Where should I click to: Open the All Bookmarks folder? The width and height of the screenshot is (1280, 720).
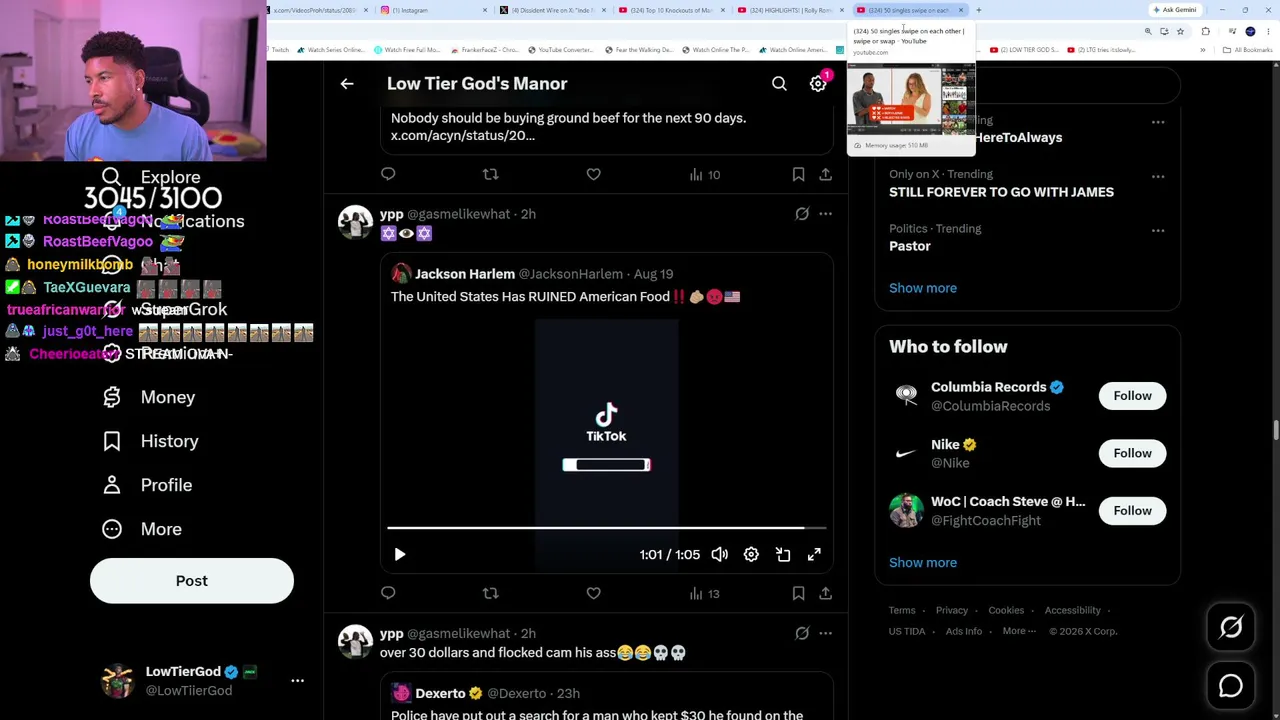1248,50
